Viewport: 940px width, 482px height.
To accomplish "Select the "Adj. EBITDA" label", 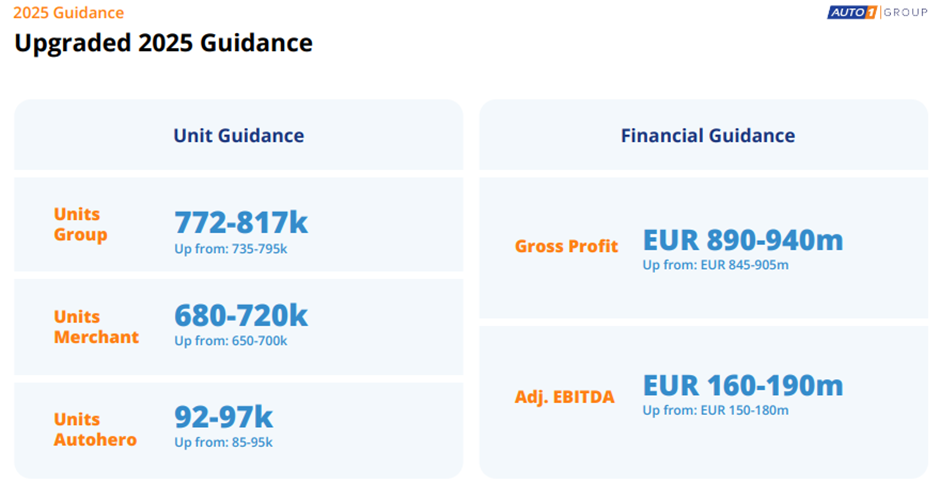I will click(x=564, y=397).
